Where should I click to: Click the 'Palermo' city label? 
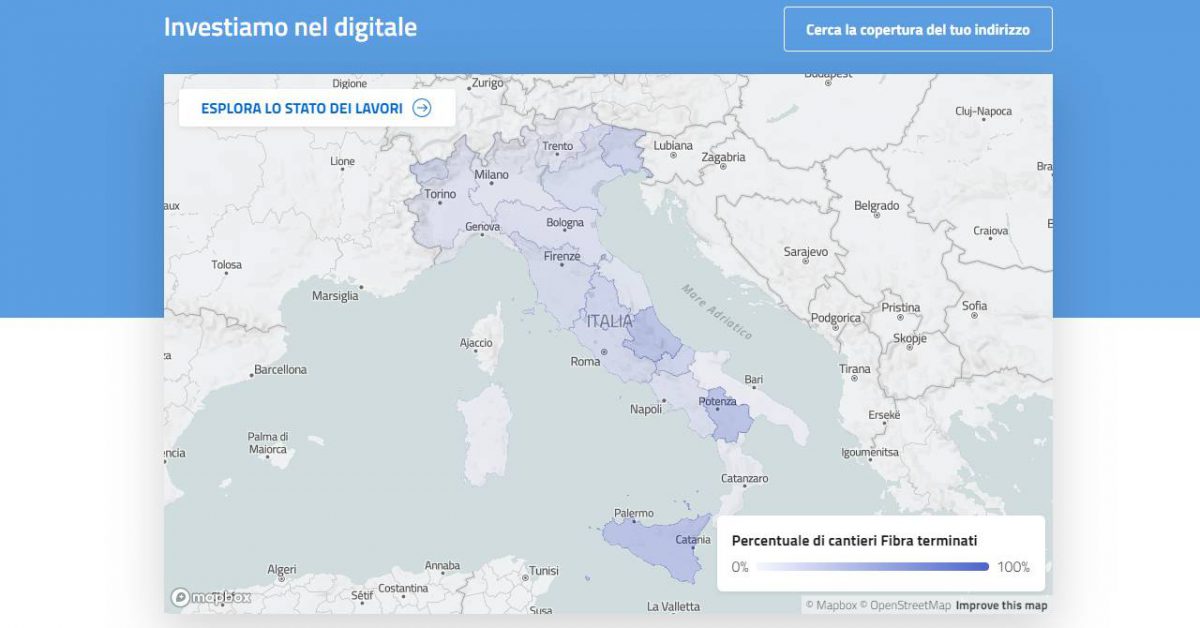633,514
